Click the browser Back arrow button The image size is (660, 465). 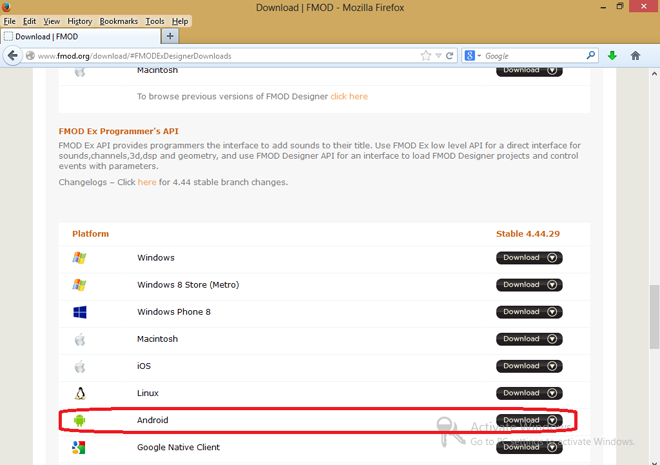13,56
